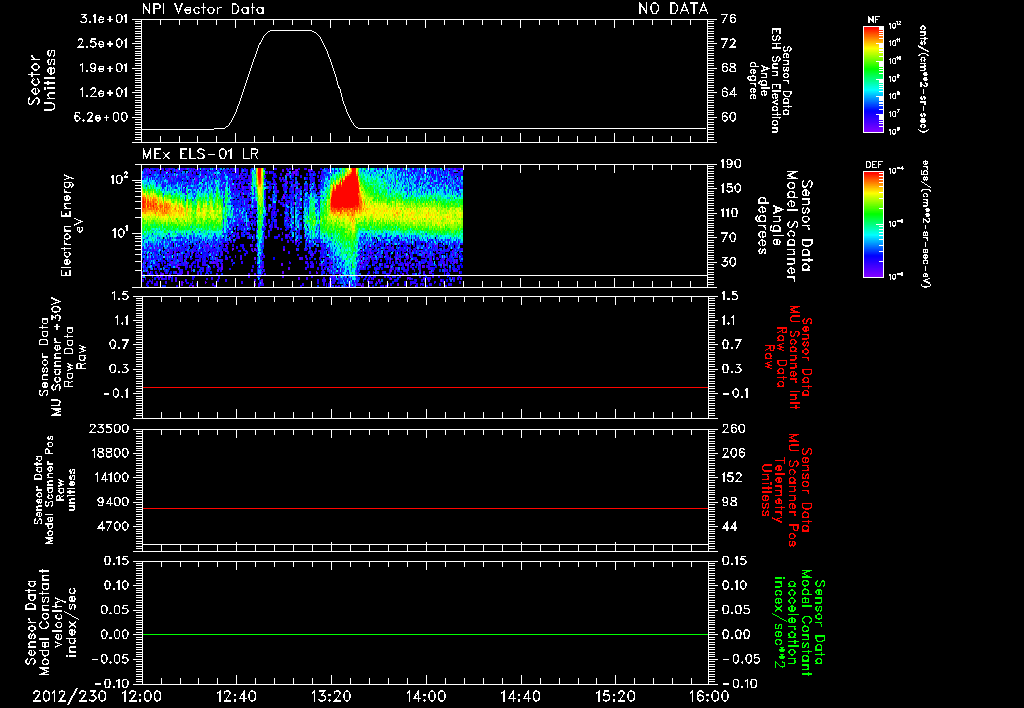Click the '2012/230' date label
This screenshot has width=1024, height=708.
point(69,696)
